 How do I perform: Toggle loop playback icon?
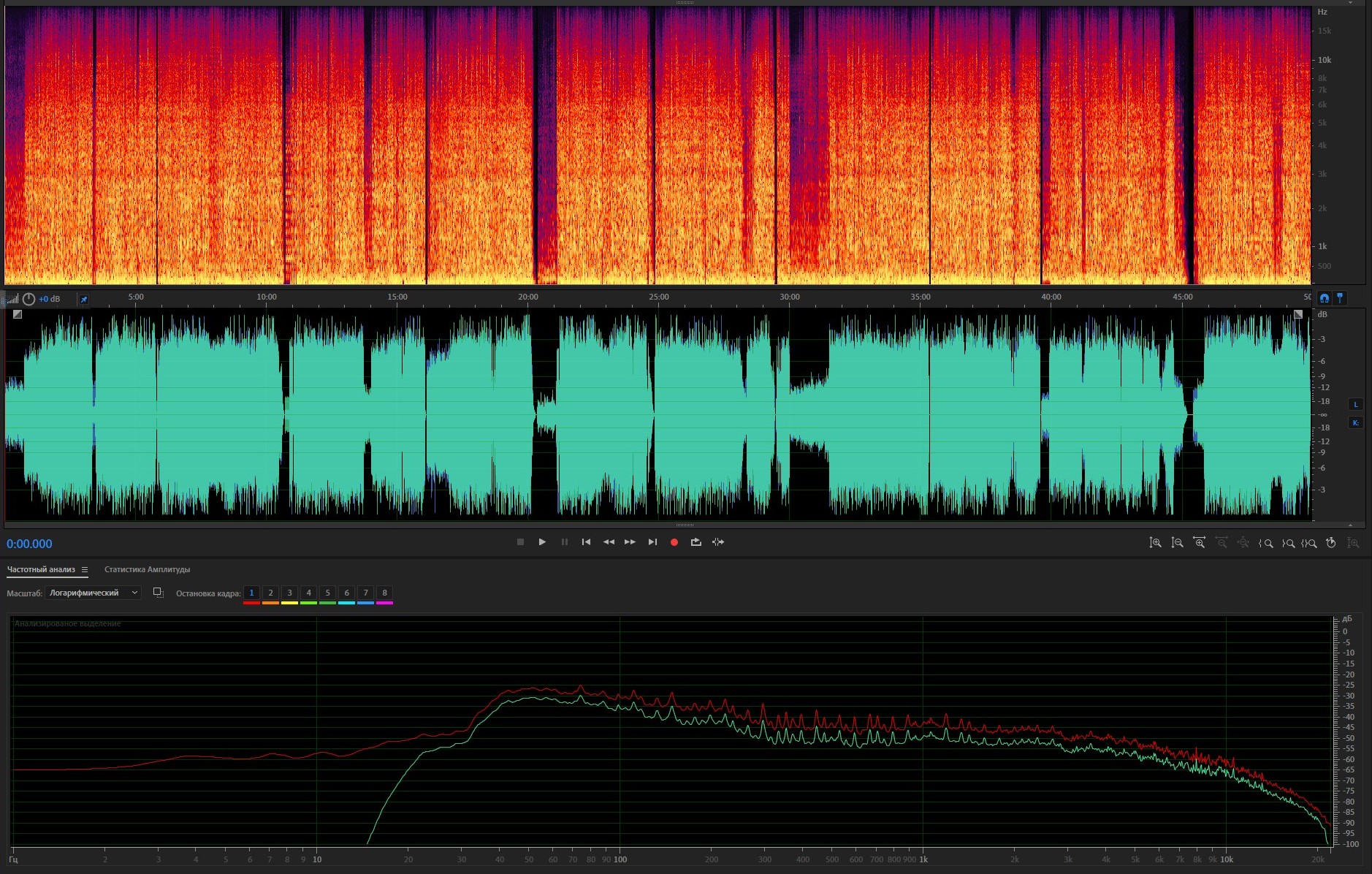tap(695, 542)
